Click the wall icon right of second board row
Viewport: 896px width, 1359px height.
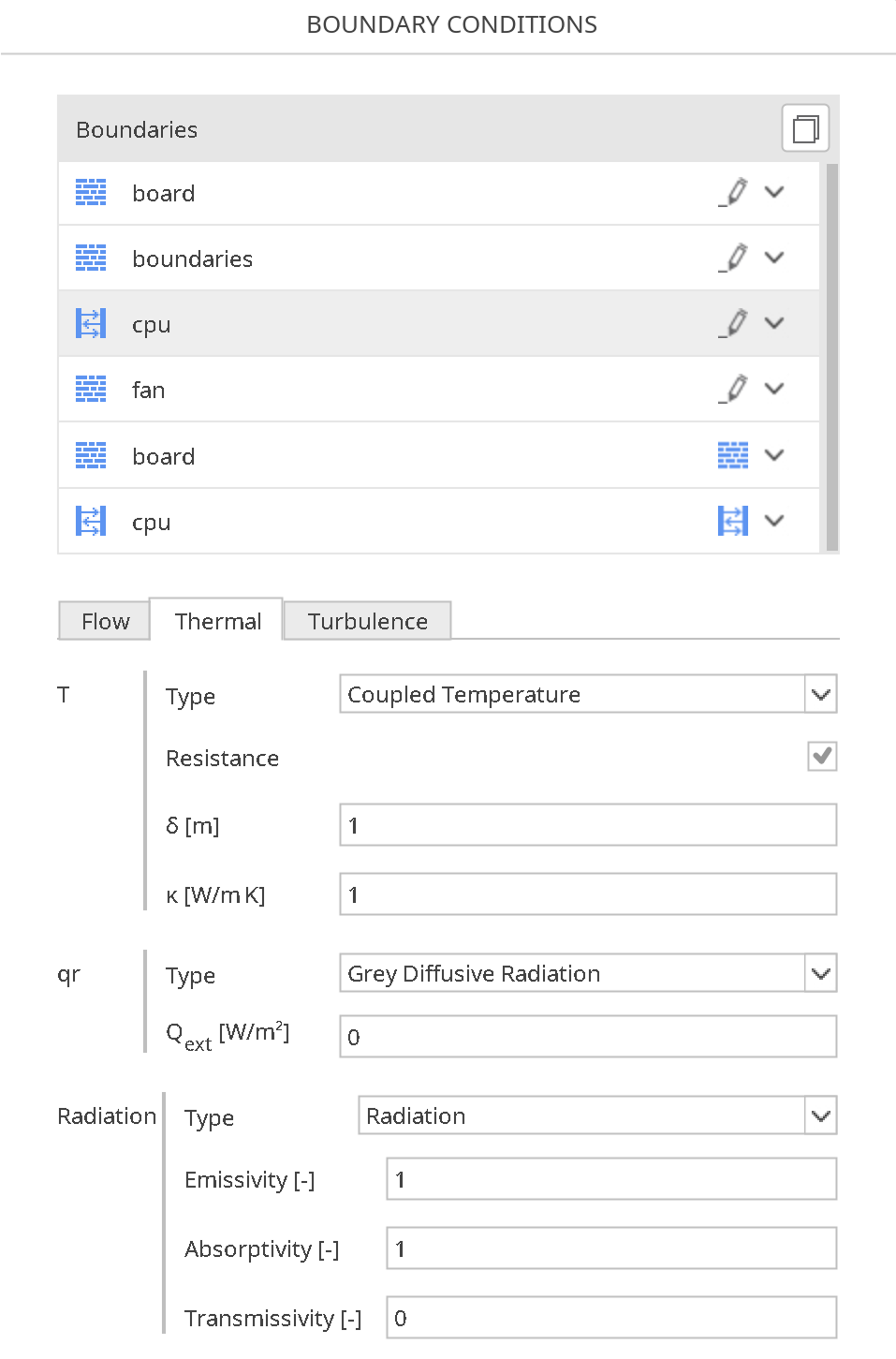click(x=734, y=454)
